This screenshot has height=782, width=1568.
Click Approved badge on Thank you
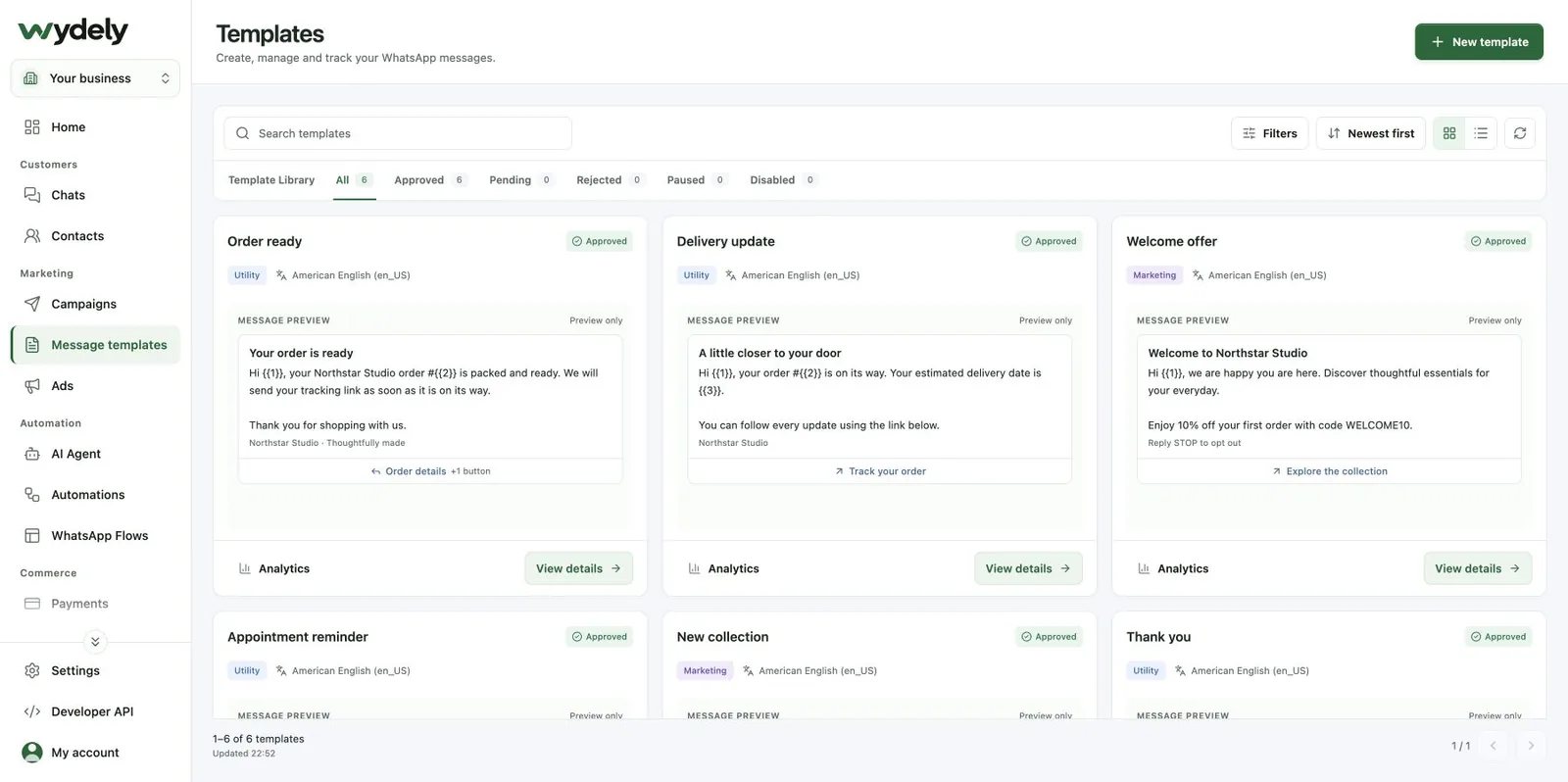[1498, 637]
